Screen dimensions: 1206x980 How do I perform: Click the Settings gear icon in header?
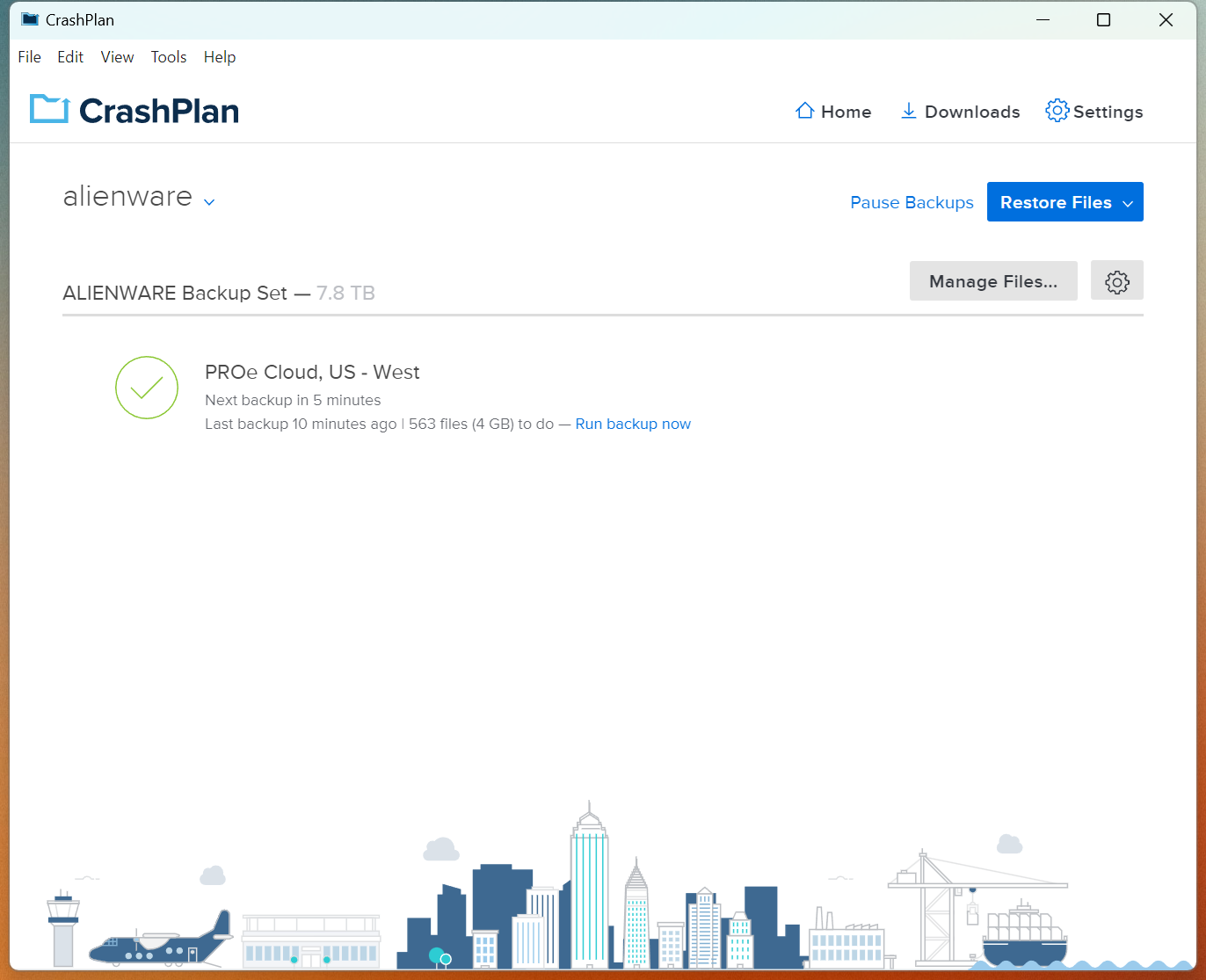[1057, 111]
